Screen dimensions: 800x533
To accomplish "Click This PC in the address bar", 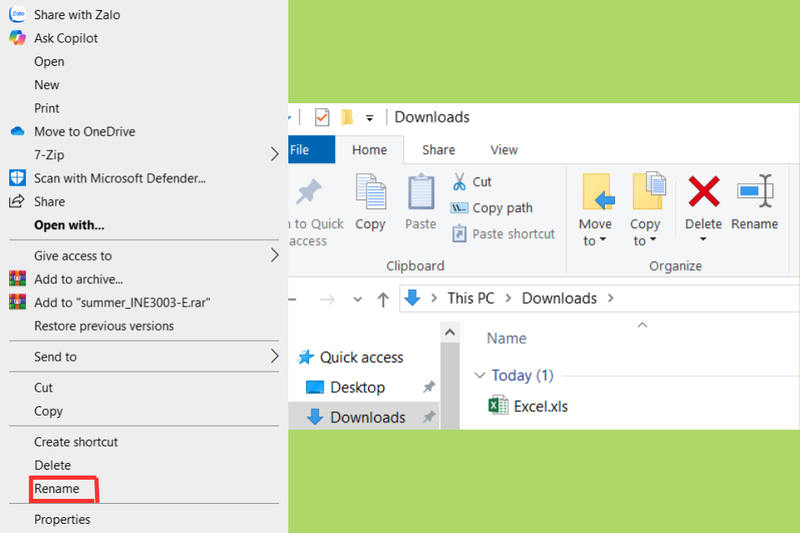I will pyautogui.click(x=471, y=298).
